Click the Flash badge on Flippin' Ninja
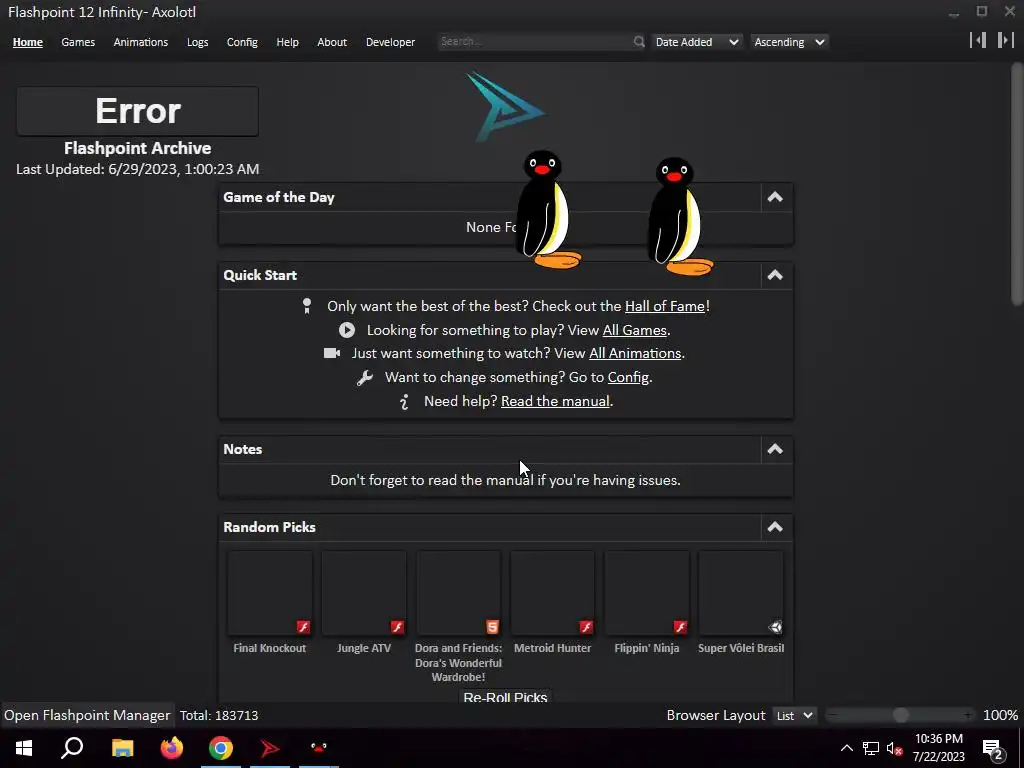This screenshot has width=1024, height=768. 680,627
